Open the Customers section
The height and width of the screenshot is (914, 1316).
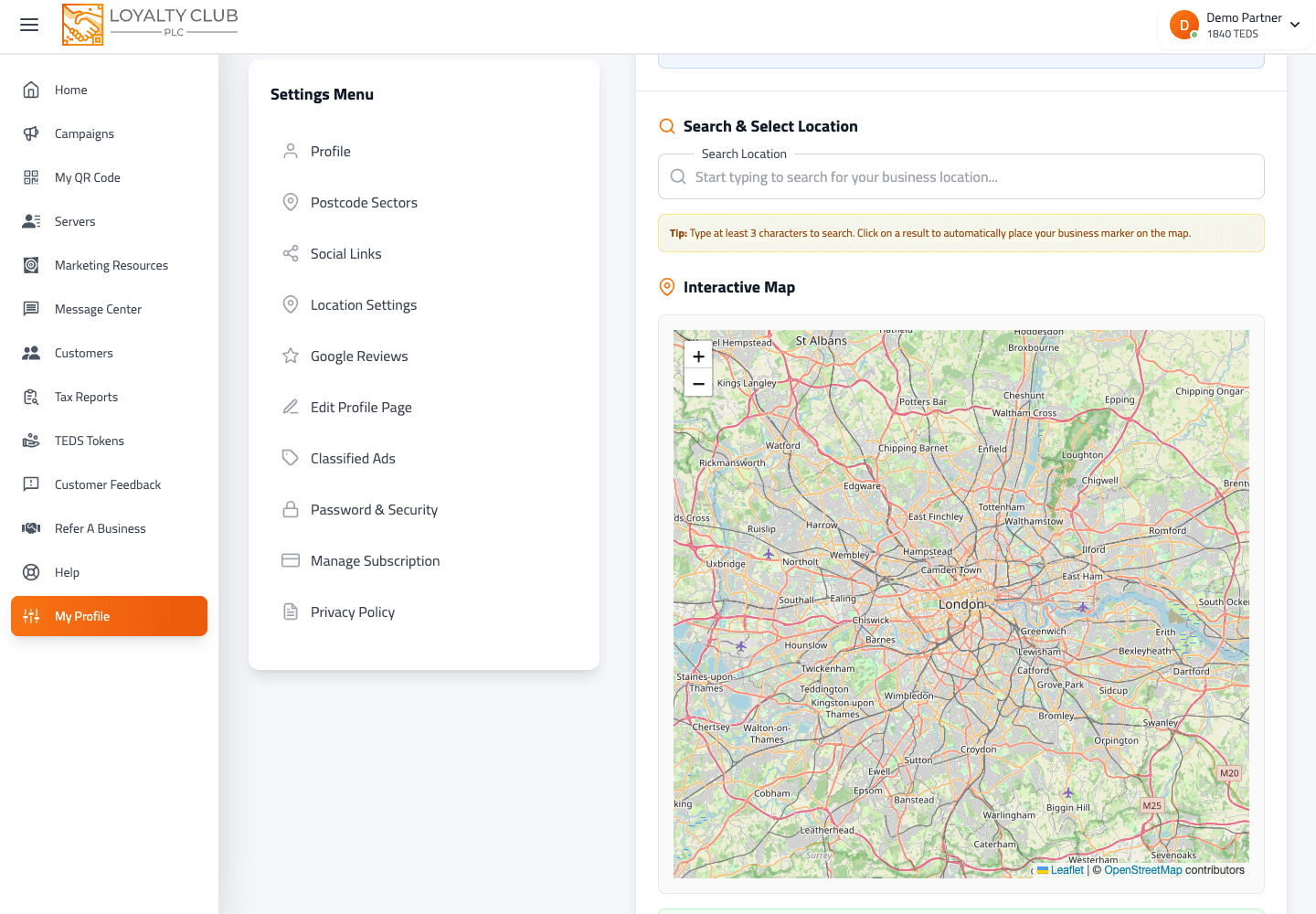[109, 353]
